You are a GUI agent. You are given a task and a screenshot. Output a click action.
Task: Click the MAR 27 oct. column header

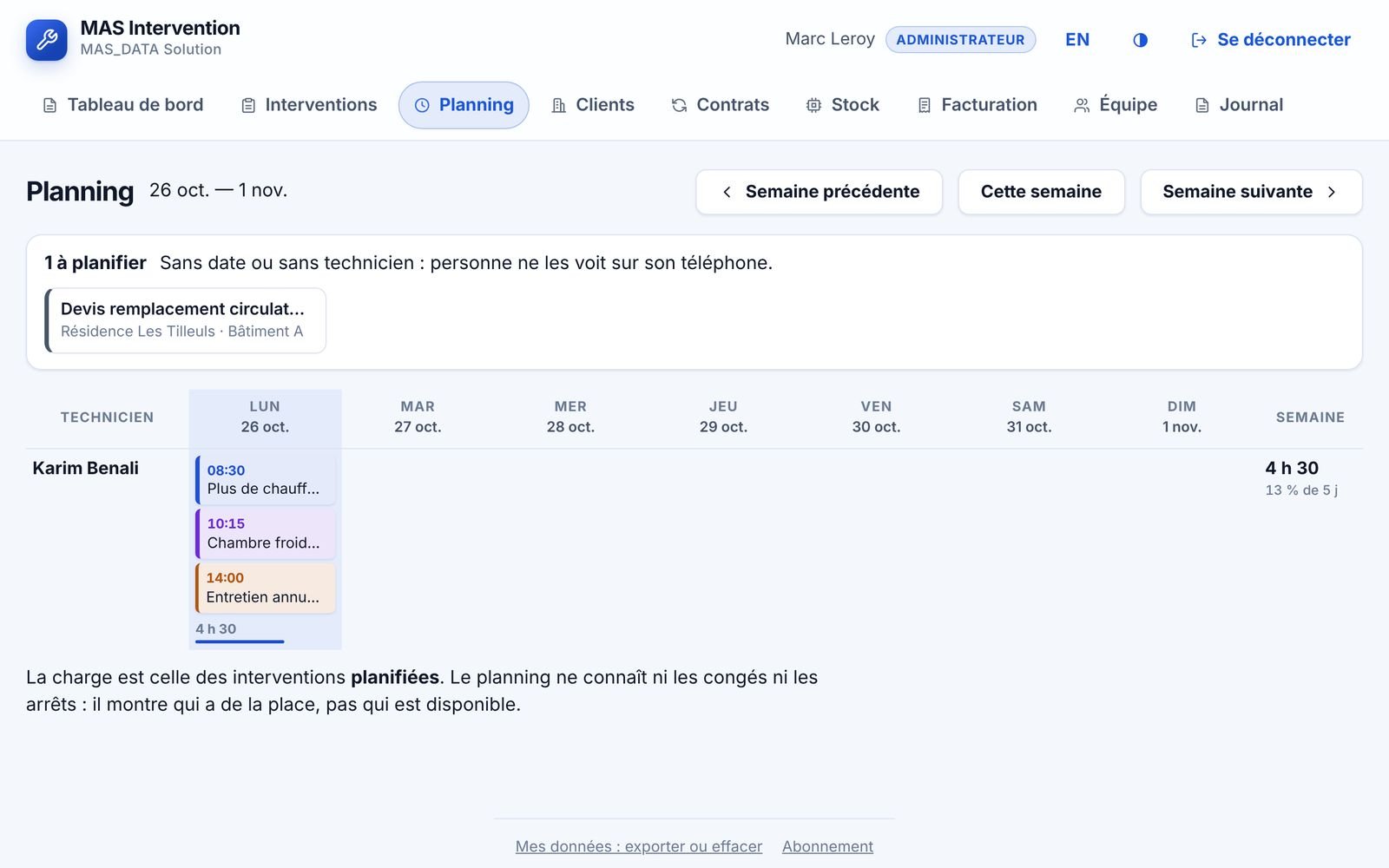tap(418, 417)
